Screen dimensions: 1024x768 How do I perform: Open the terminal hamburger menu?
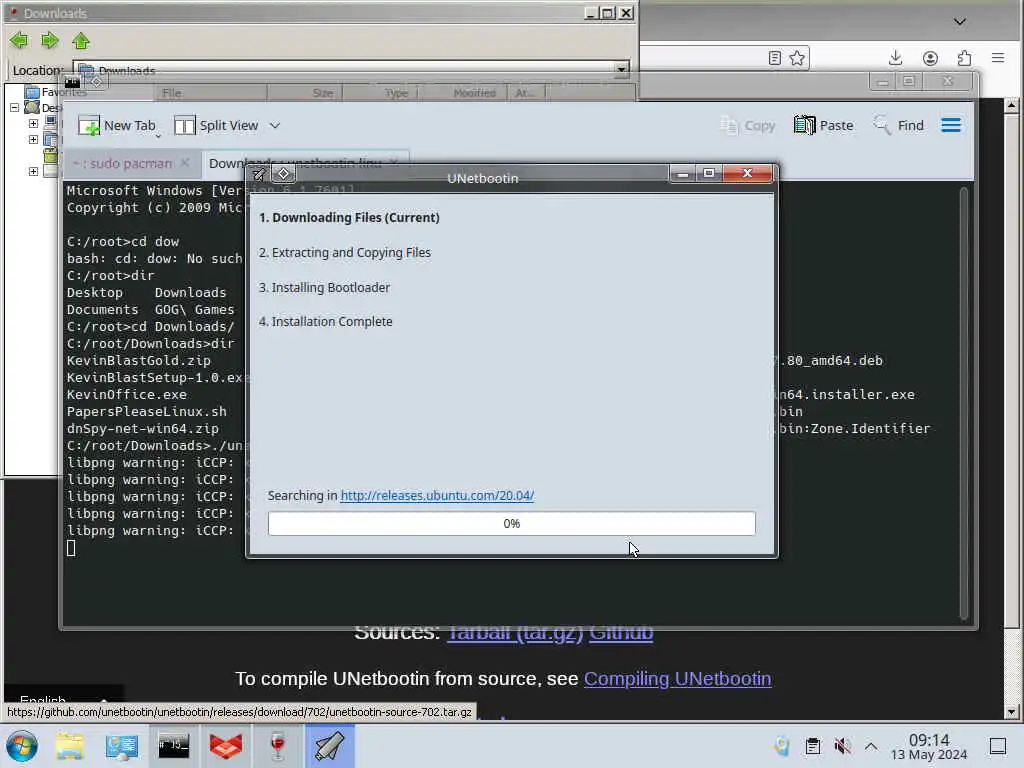pyautogui.click(x=951, y=125)
